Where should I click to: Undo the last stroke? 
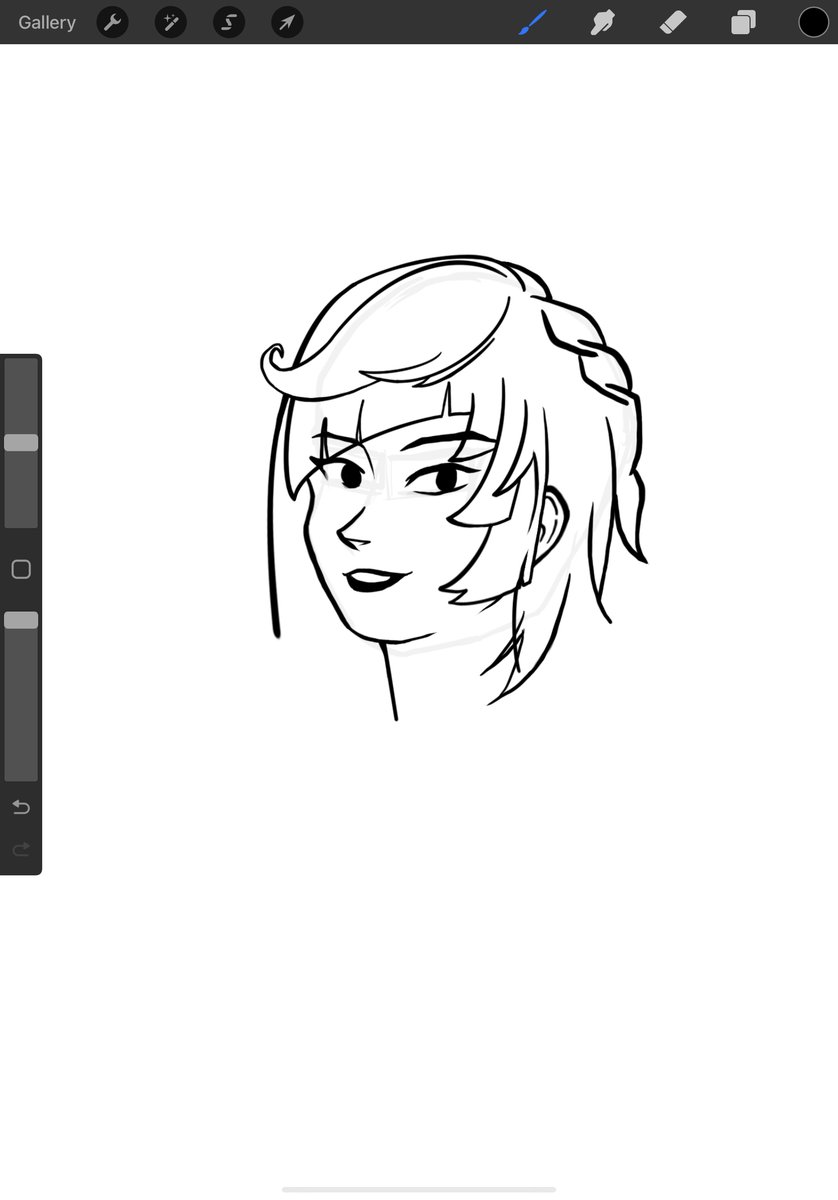point(21,807)
